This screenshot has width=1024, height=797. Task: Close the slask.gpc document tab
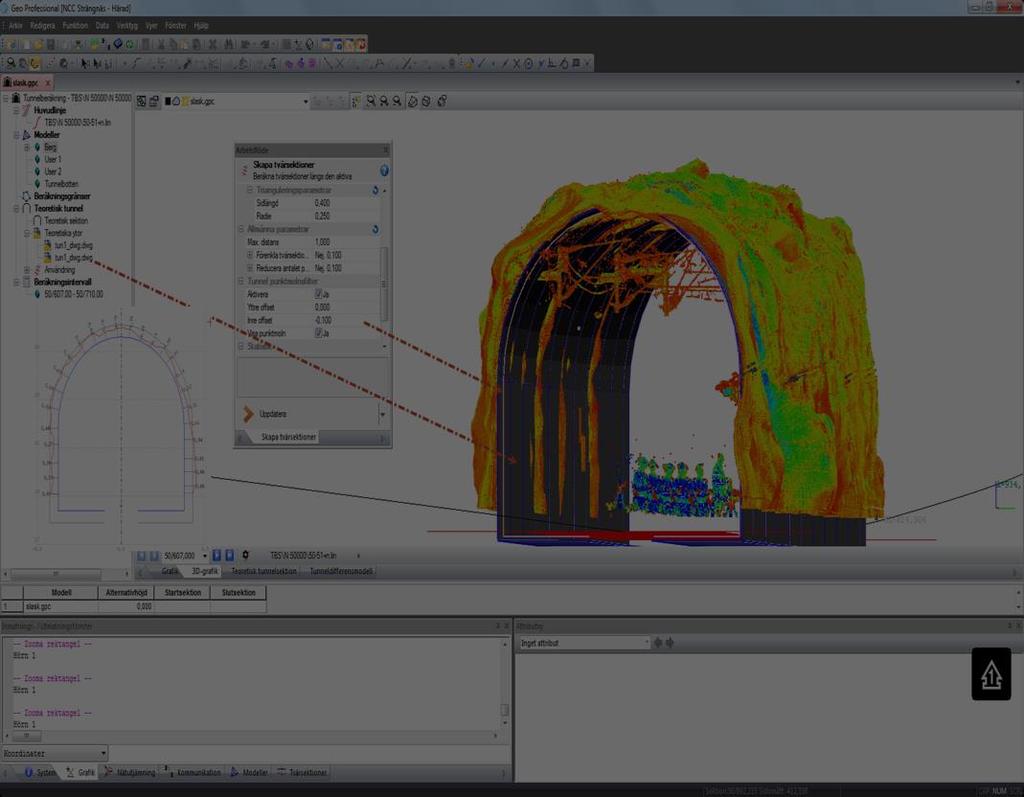tap(48, 83)
